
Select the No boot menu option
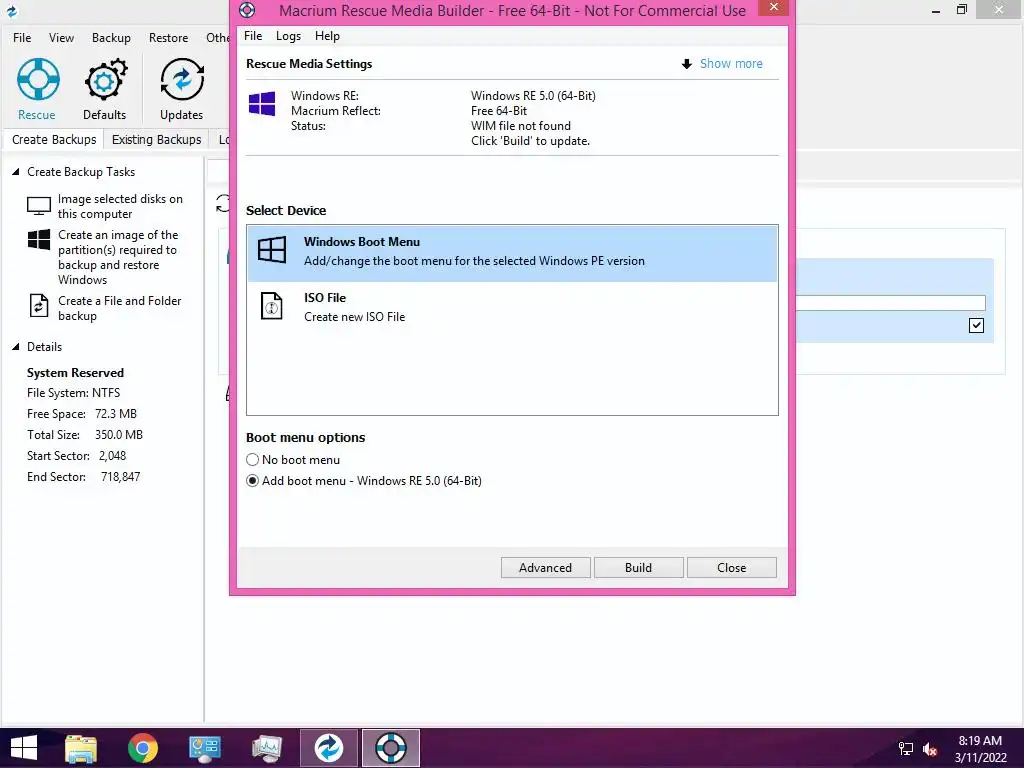pos(293,460)
